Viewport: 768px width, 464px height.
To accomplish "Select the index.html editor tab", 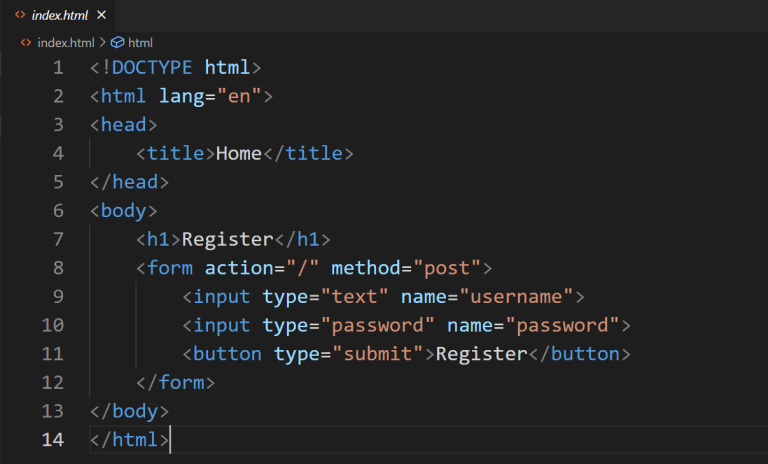I will 58,16.
